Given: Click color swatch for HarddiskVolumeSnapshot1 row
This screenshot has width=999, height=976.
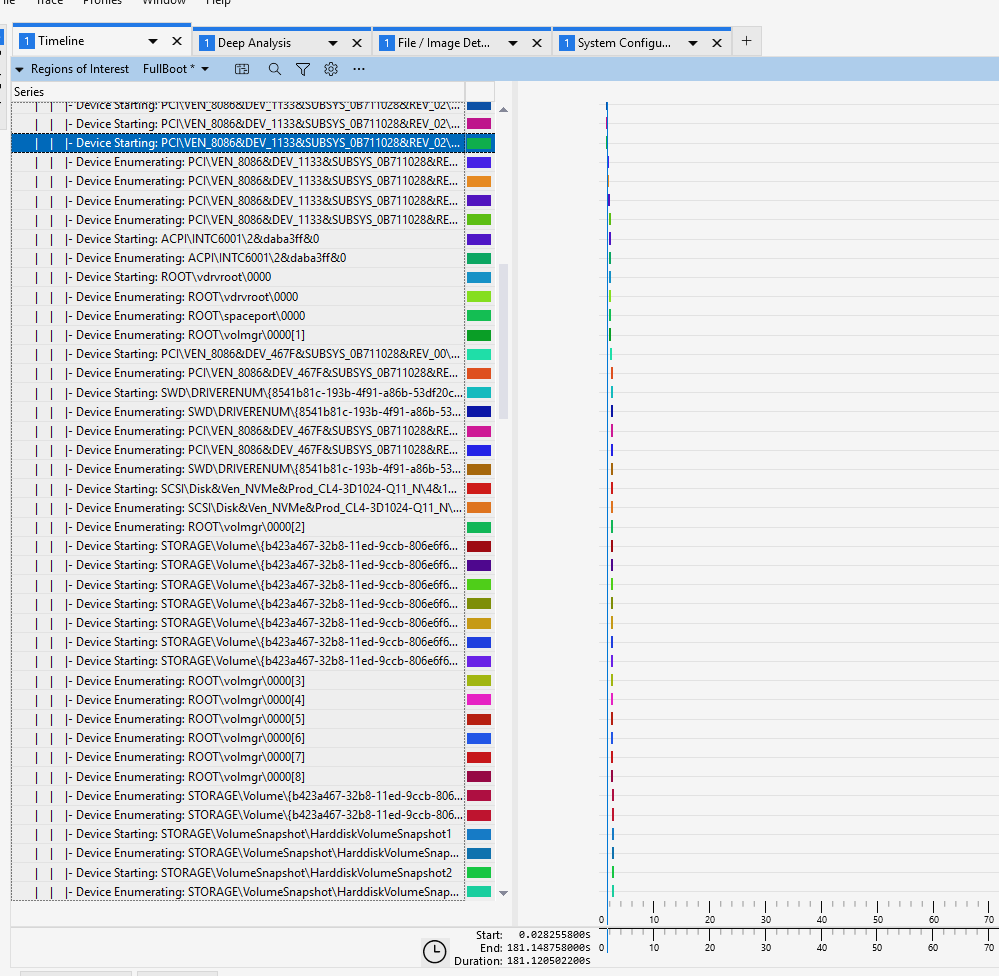Looking at the screenshot, I should (479, 834).
